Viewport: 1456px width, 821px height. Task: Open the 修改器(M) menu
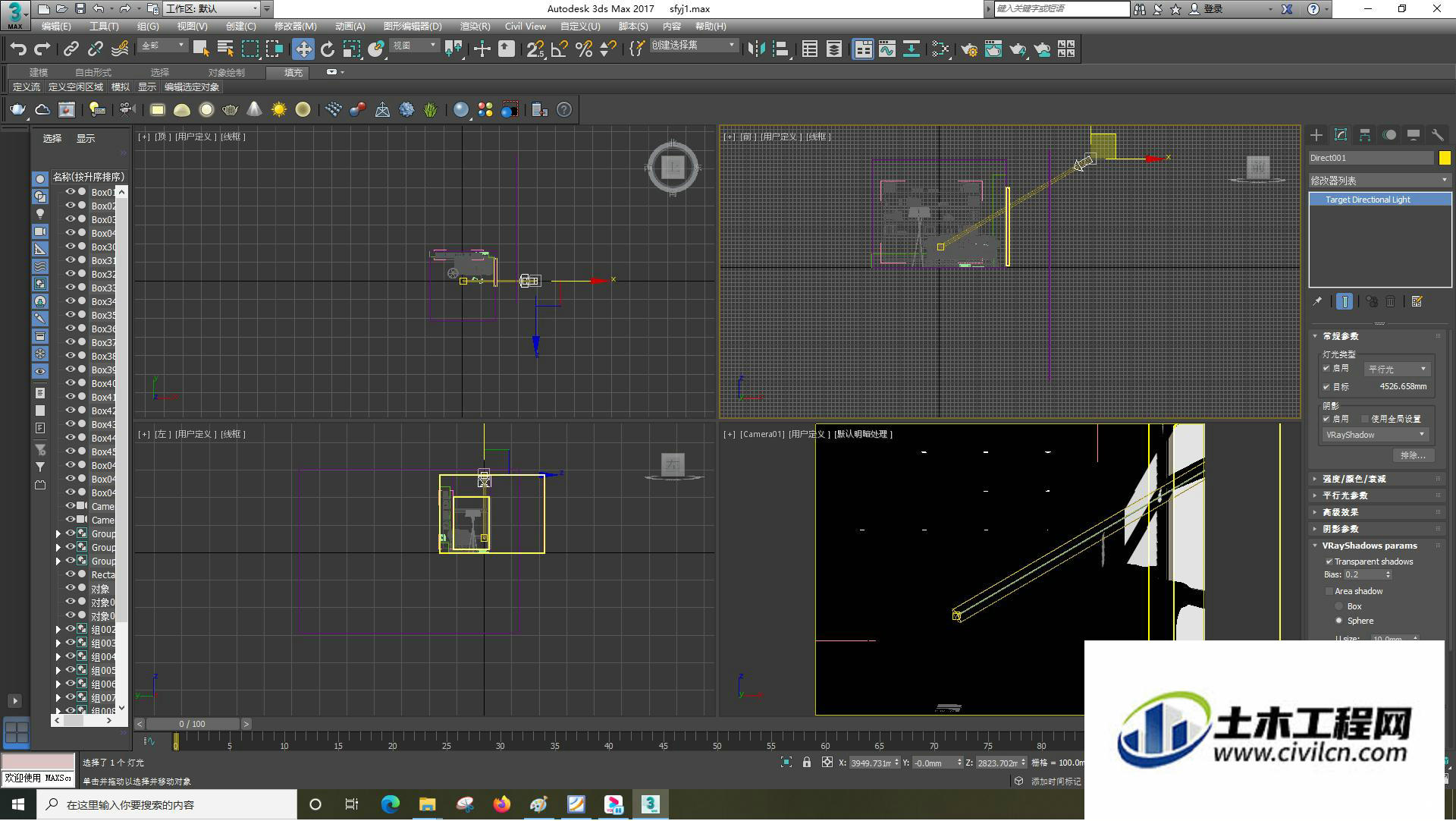point(295,27)
